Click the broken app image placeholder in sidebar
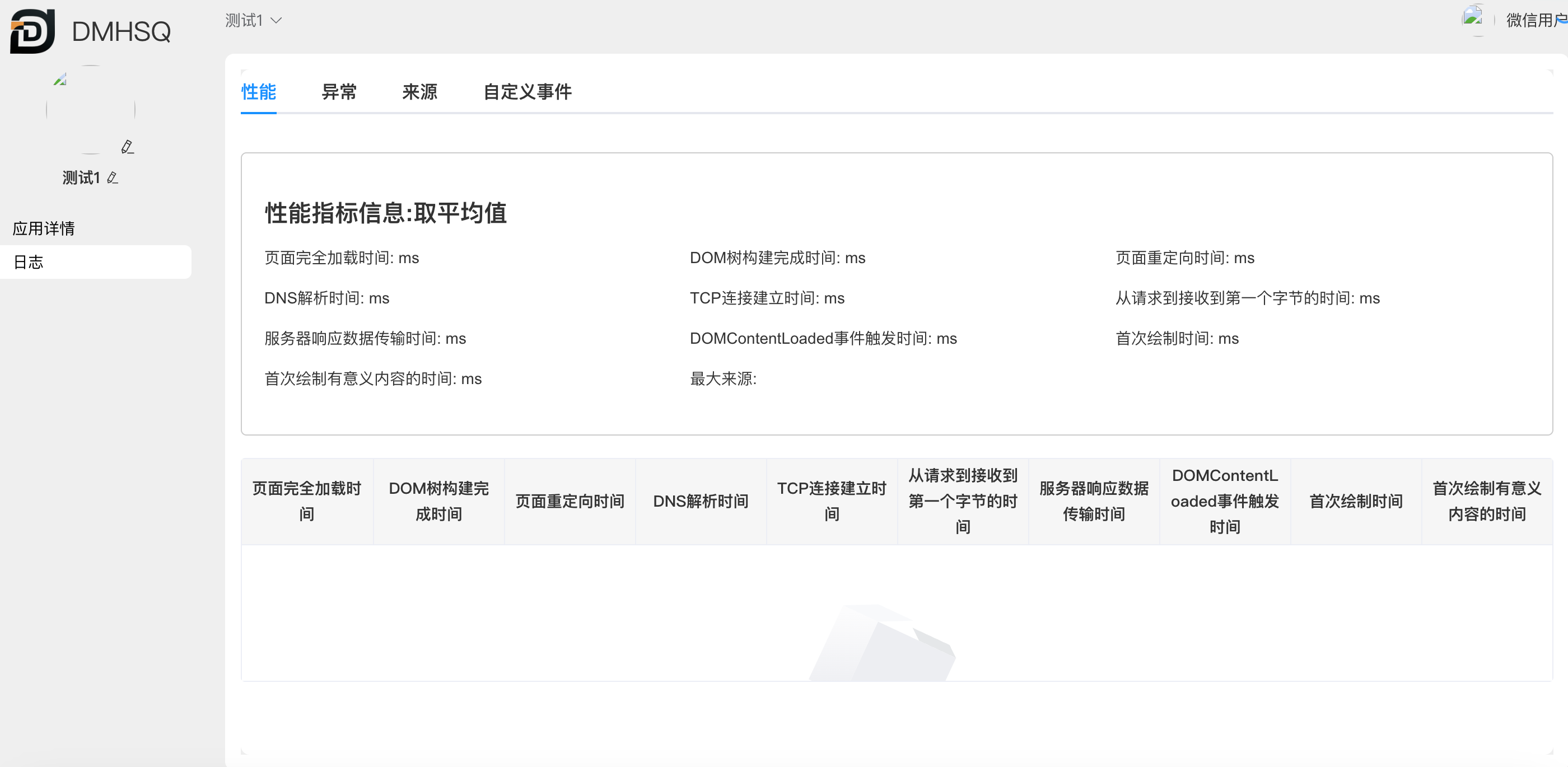 point(60,79)
